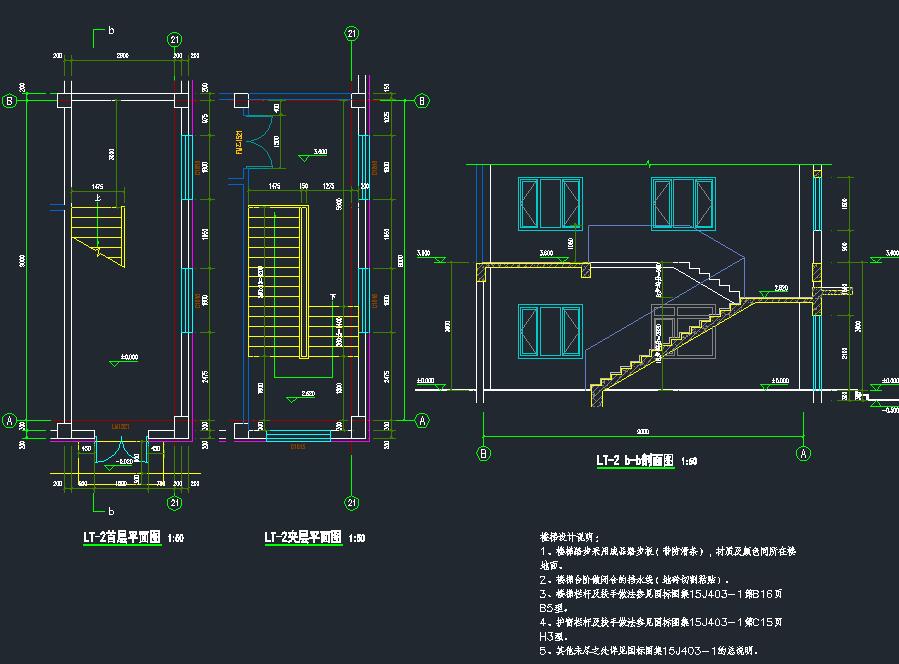This screenshot has width=899, height=664.
Task: Select note 3 referencing 15J403-1 第B16页
Action: [x=660, y=600]
